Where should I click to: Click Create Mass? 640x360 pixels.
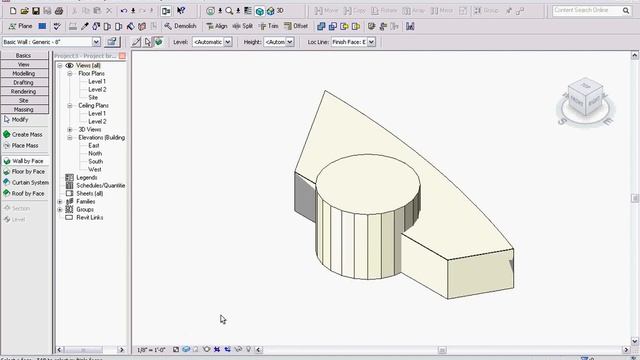[23, 134]
